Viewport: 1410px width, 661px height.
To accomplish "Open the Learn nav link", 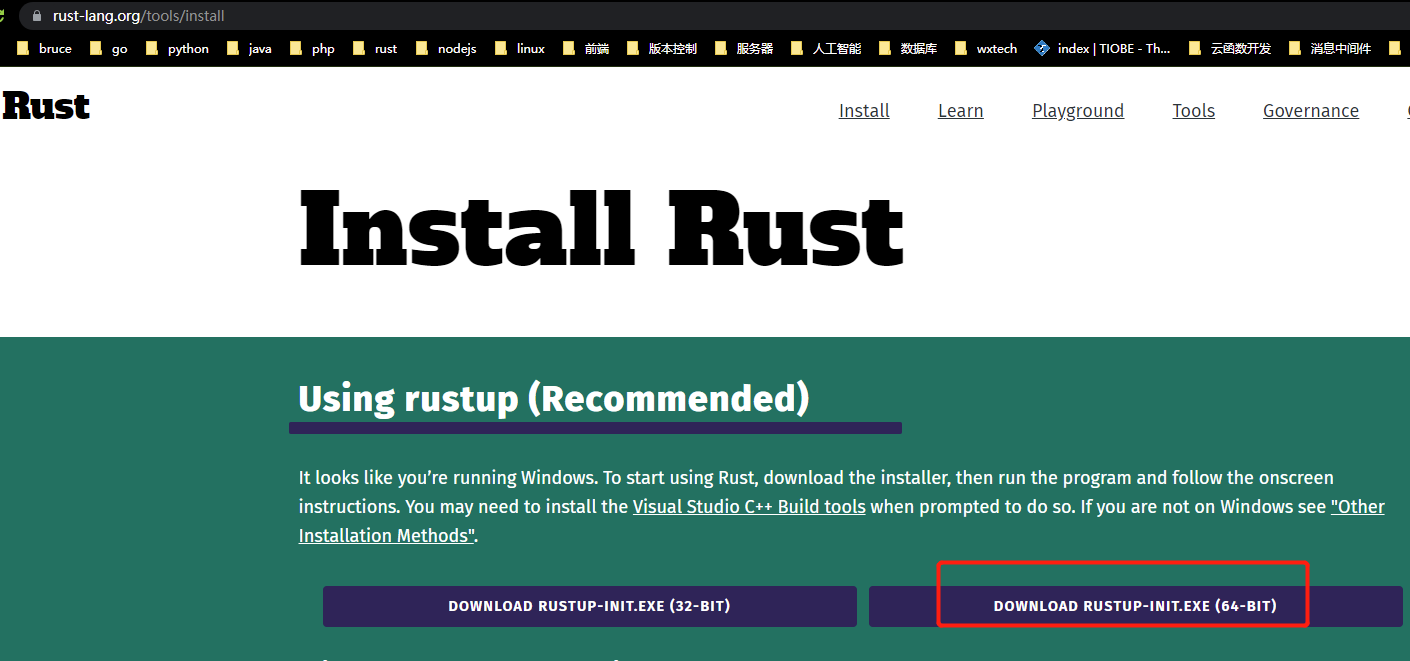I will coord(961,111).
